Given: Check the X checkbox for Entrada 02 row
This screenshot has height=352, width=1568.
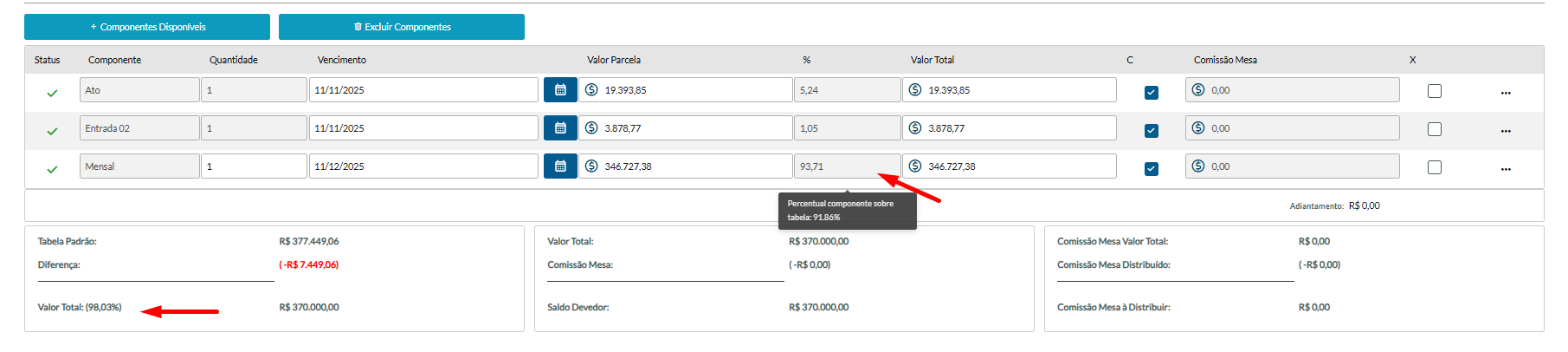Looking at the screenshot, I should 1435,129.
